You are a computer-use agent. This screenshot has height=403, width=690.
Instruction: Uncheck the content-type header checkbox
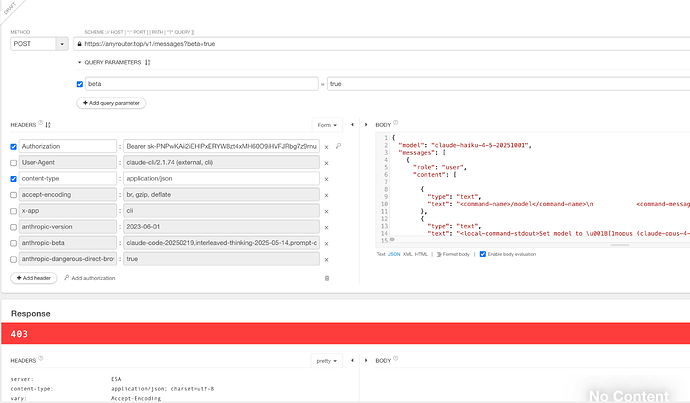pos(14,179)
